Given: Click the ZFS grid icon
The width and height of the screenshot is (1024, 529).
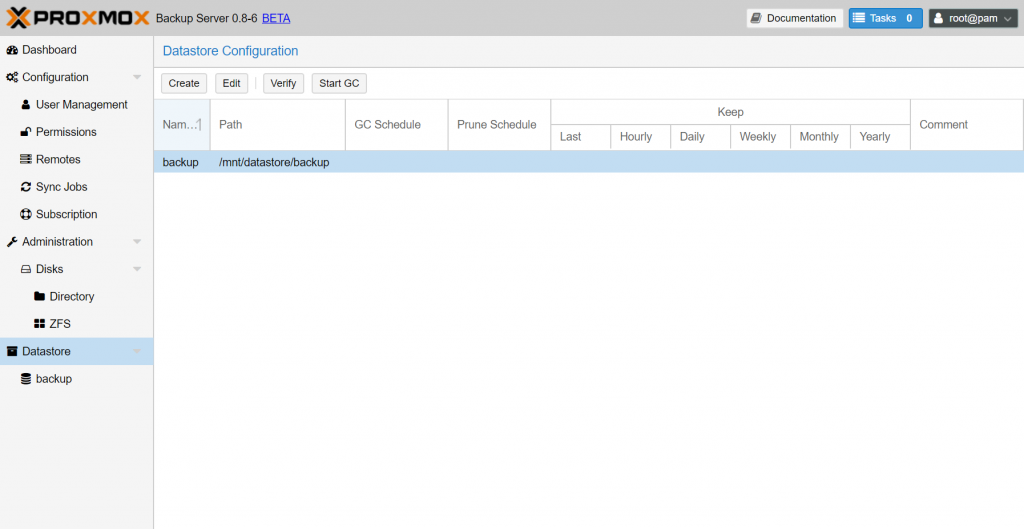Looking at the screenshot, I should [39, 324].
